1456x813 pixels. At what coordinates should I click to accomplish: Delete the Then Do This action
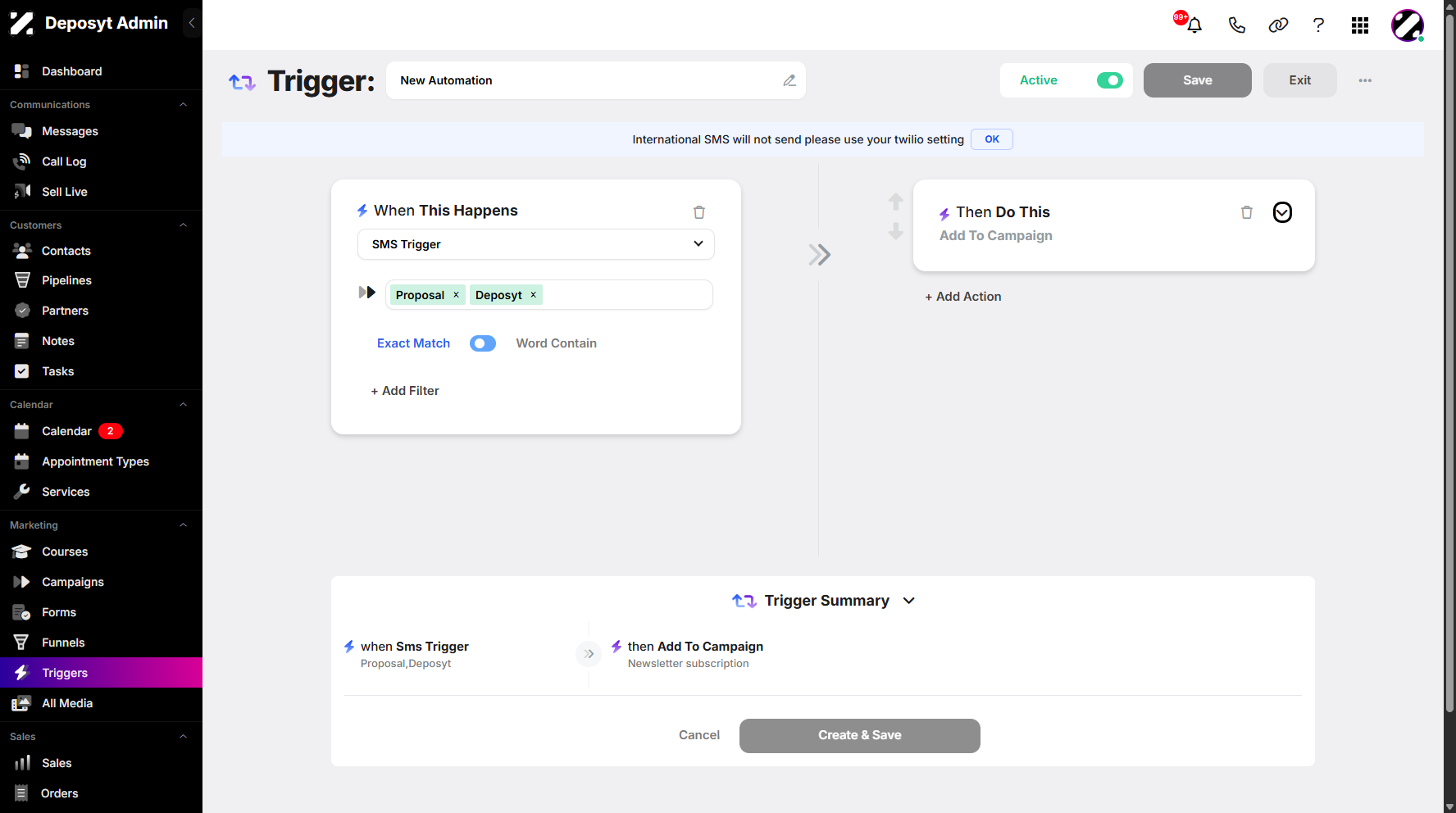[1247, 212]
